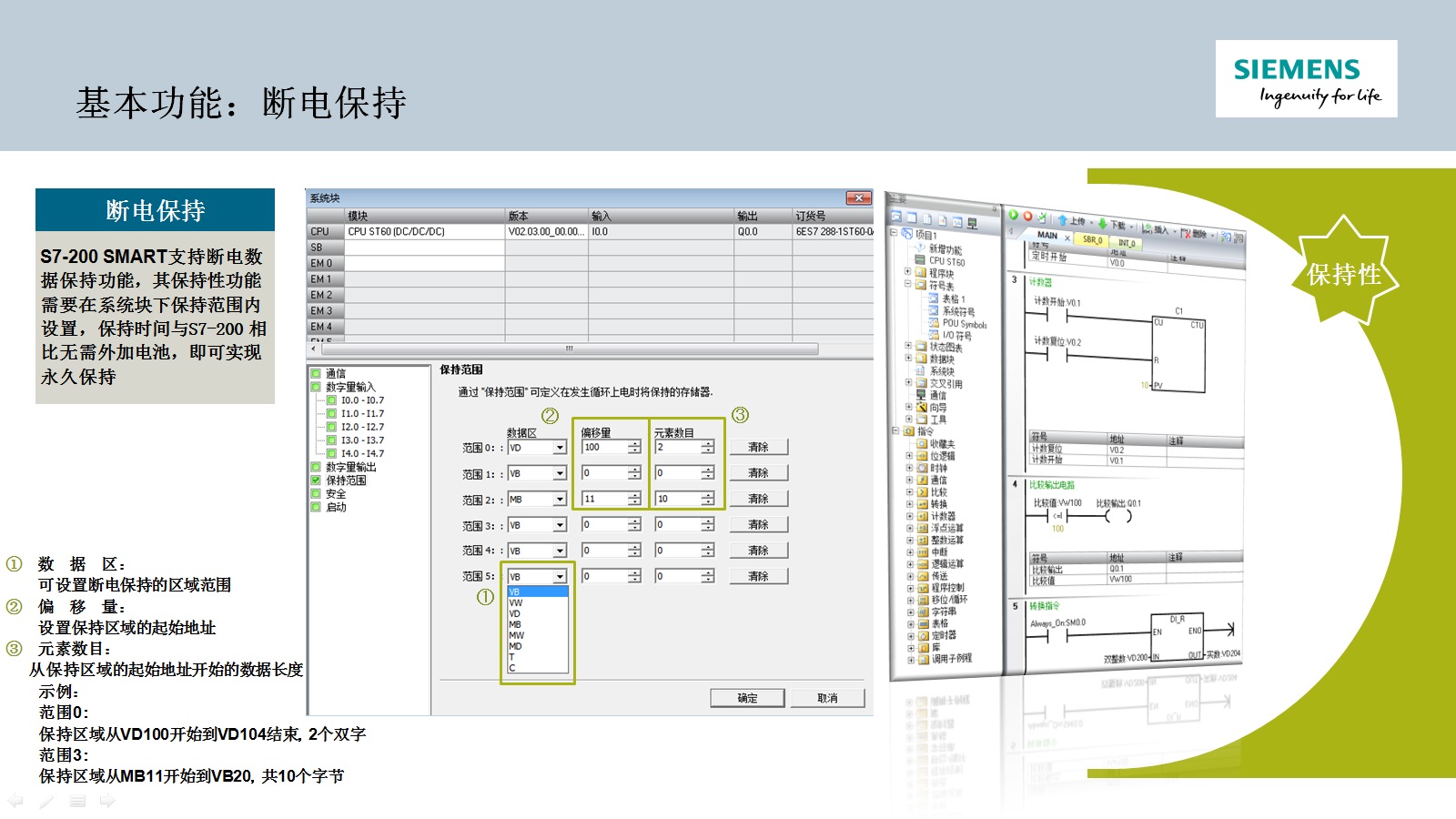Select T in the open dropdown list

point(538,657)
